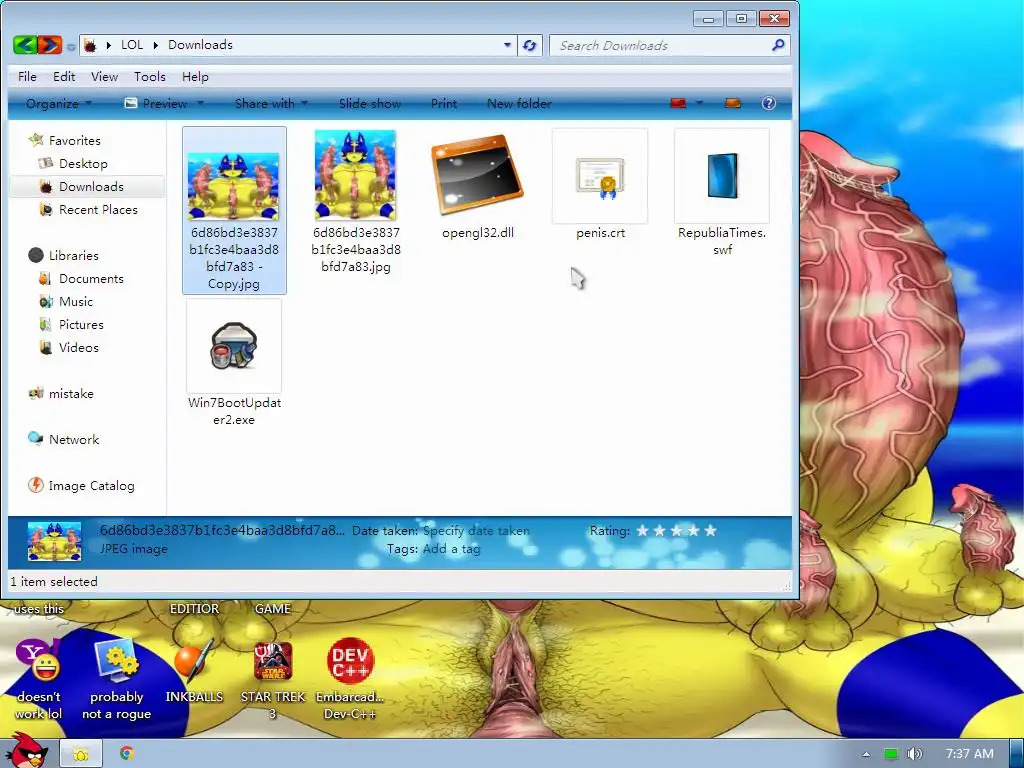Screen dimensions: 1024x768
Task: Expand the arrow next to Preview
Action: 200,103
